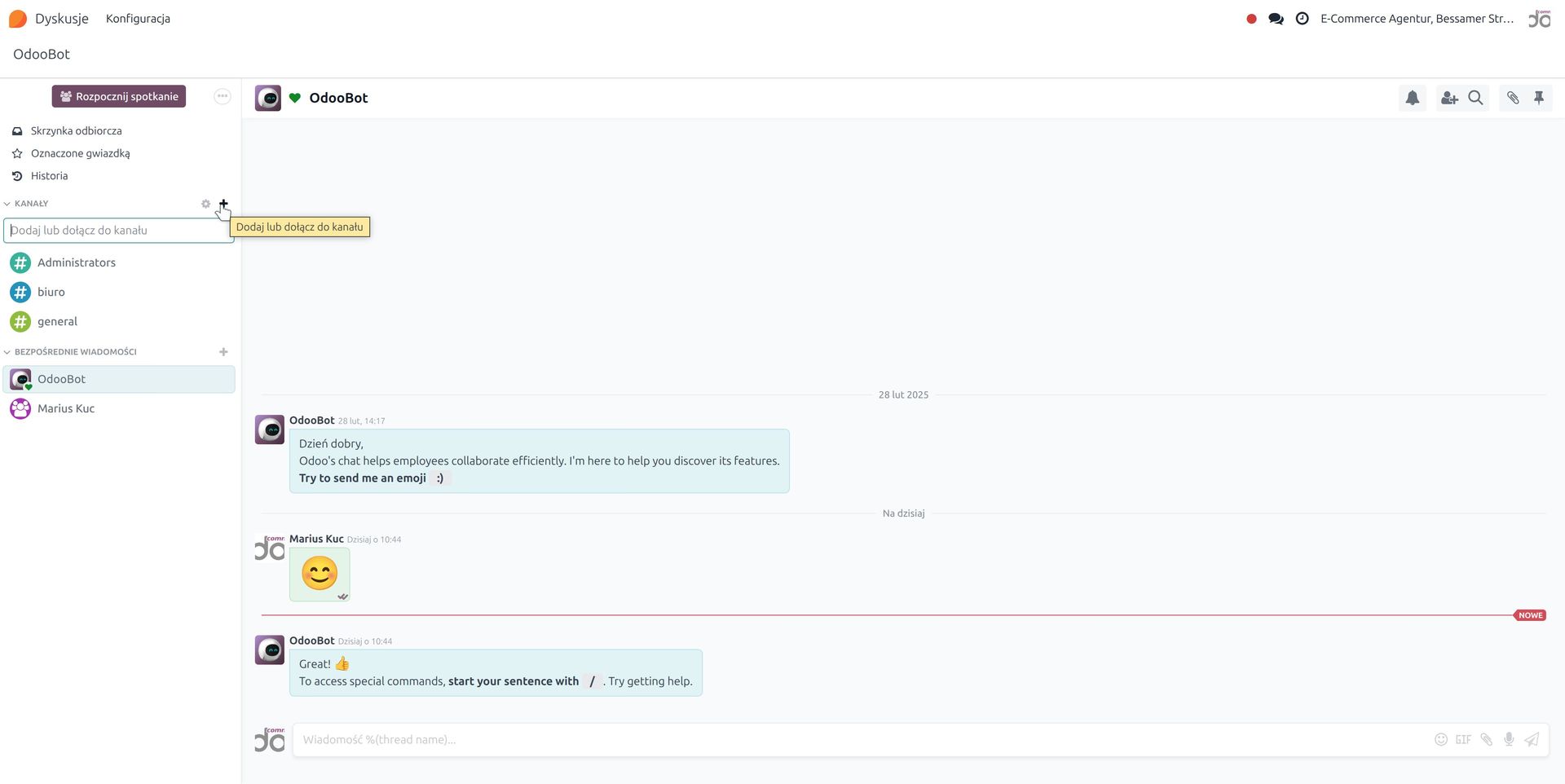Click the Great! message bubble

click(496, 672)
